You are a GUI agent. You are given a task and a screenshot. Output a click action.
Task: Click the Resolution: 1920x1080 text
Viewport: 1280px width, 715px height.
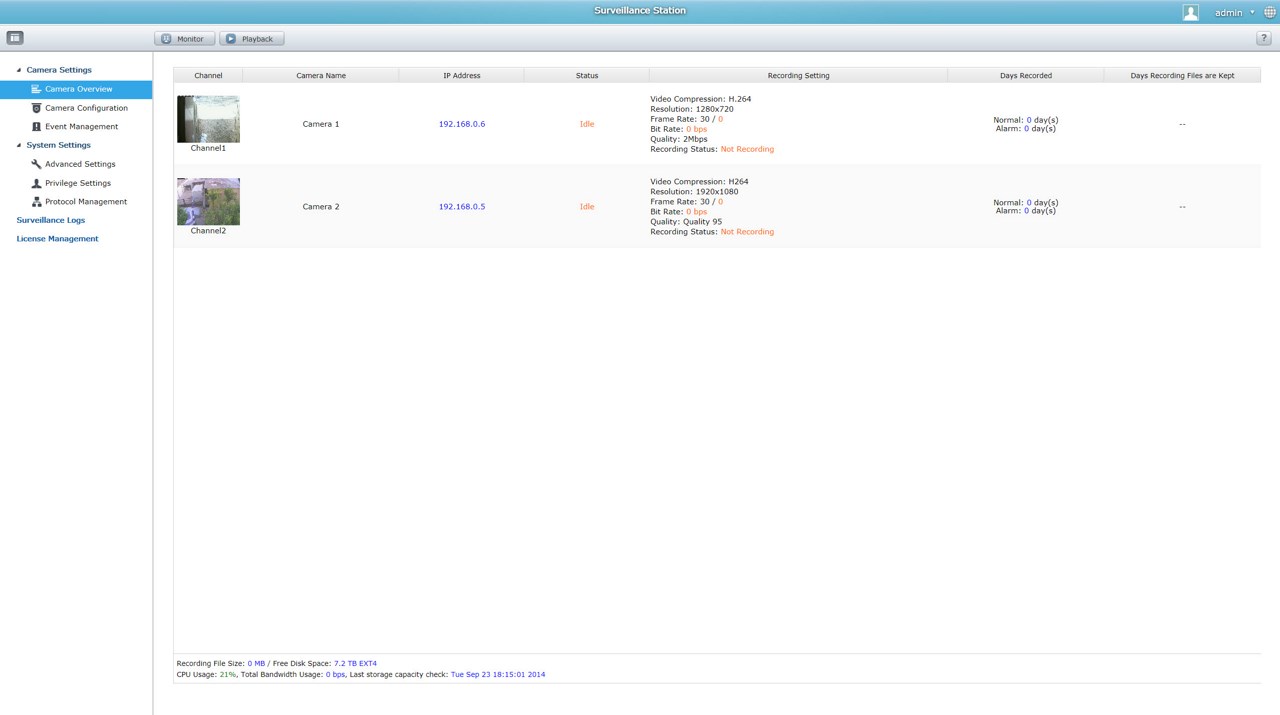tap(694, 192)
